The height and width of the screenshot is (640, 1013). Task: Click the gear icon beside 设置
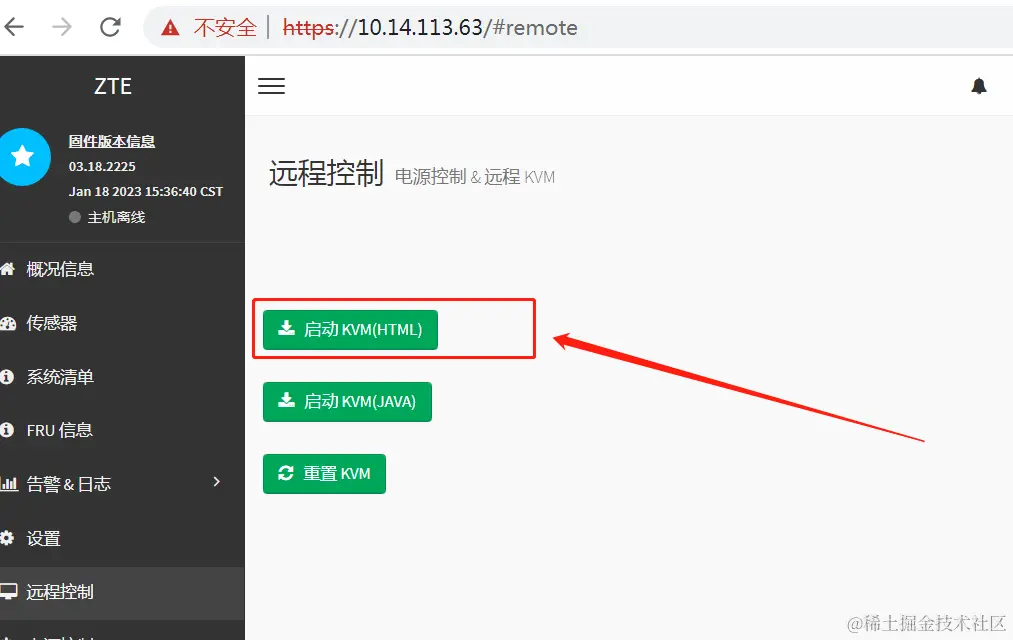7,538
